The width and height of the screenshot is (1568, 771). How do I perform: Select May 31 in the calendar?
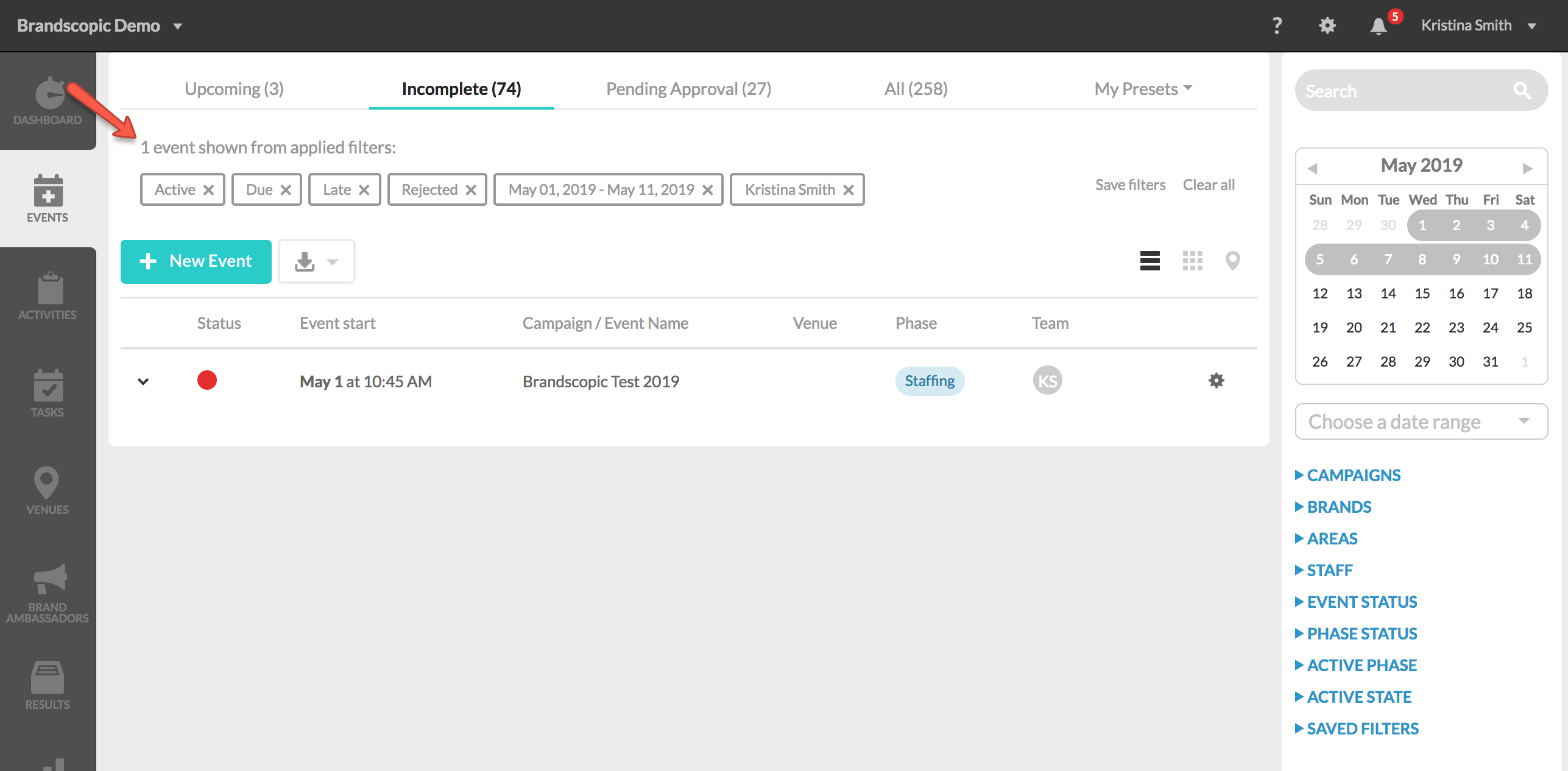[x=1491, y=362]
